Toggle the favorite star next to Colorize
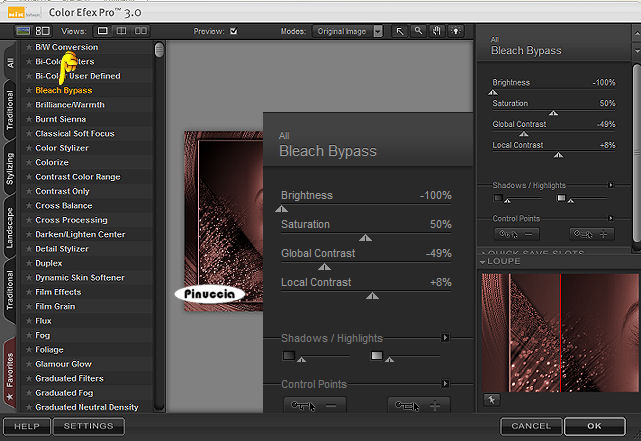Image resolution: width=641 pixels, height=441 pixels. coord(29,162)
